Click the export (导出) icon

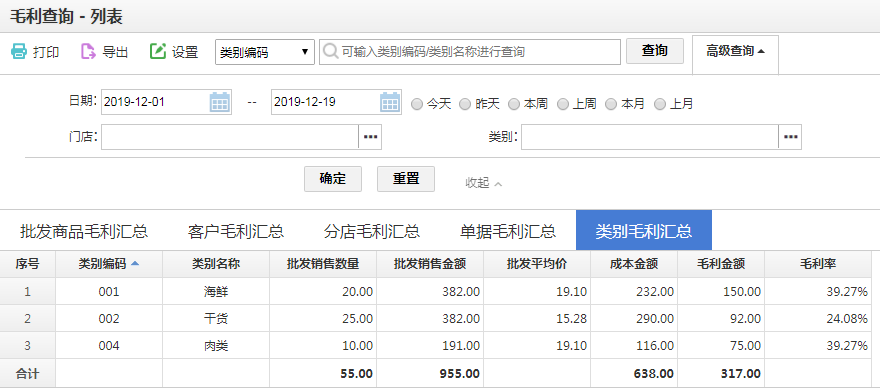point(88,51)
